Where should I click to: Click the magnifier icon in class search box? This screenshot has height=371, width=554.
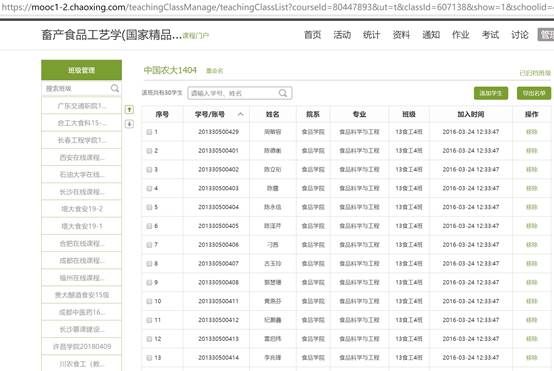(x=115, y=88)
